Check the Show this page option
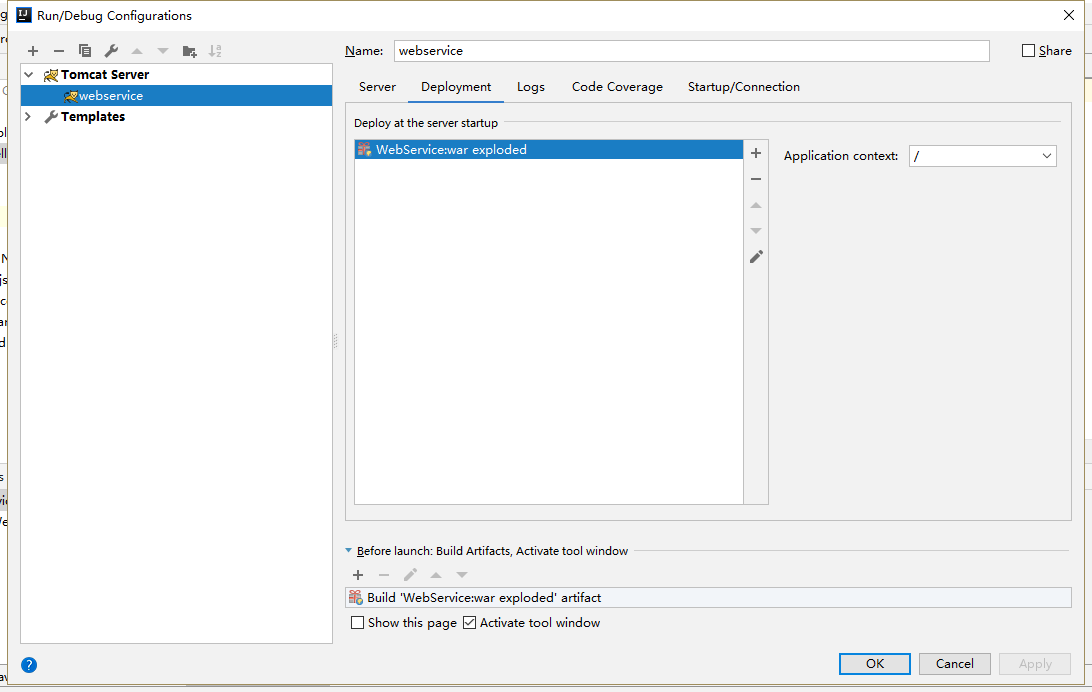 (x=357, y=623)
